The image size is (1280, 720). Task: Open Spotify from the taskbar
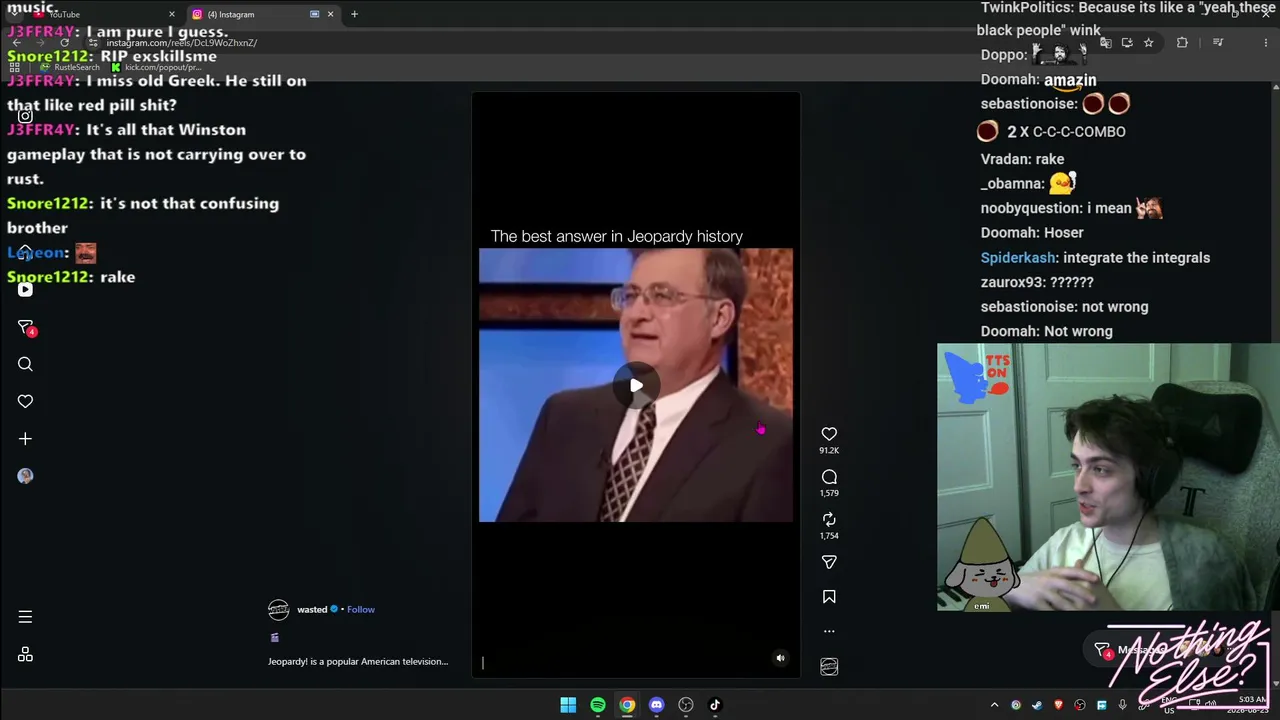point(598,705)
